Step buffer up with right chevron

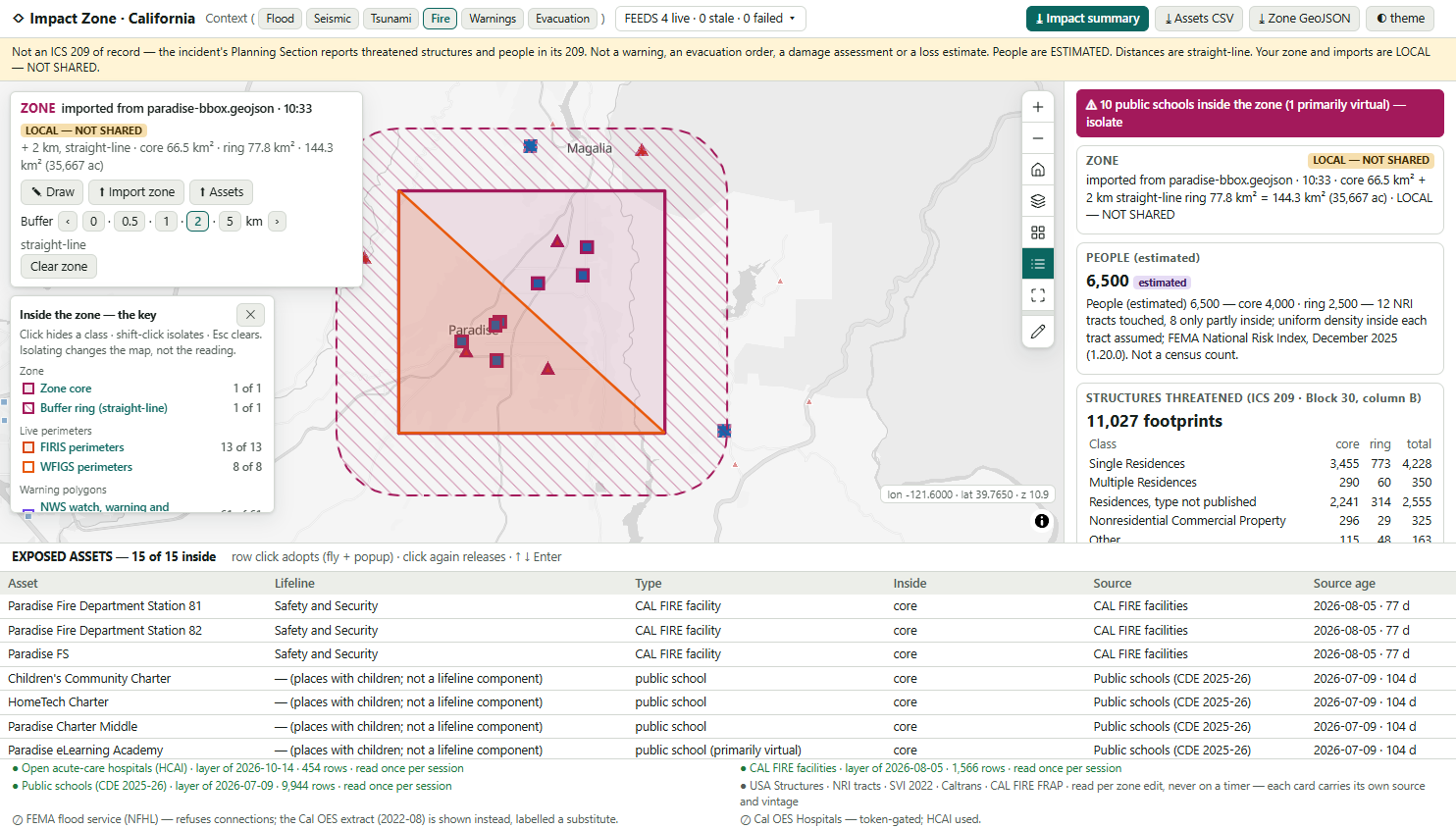click(x=278, y=222)
